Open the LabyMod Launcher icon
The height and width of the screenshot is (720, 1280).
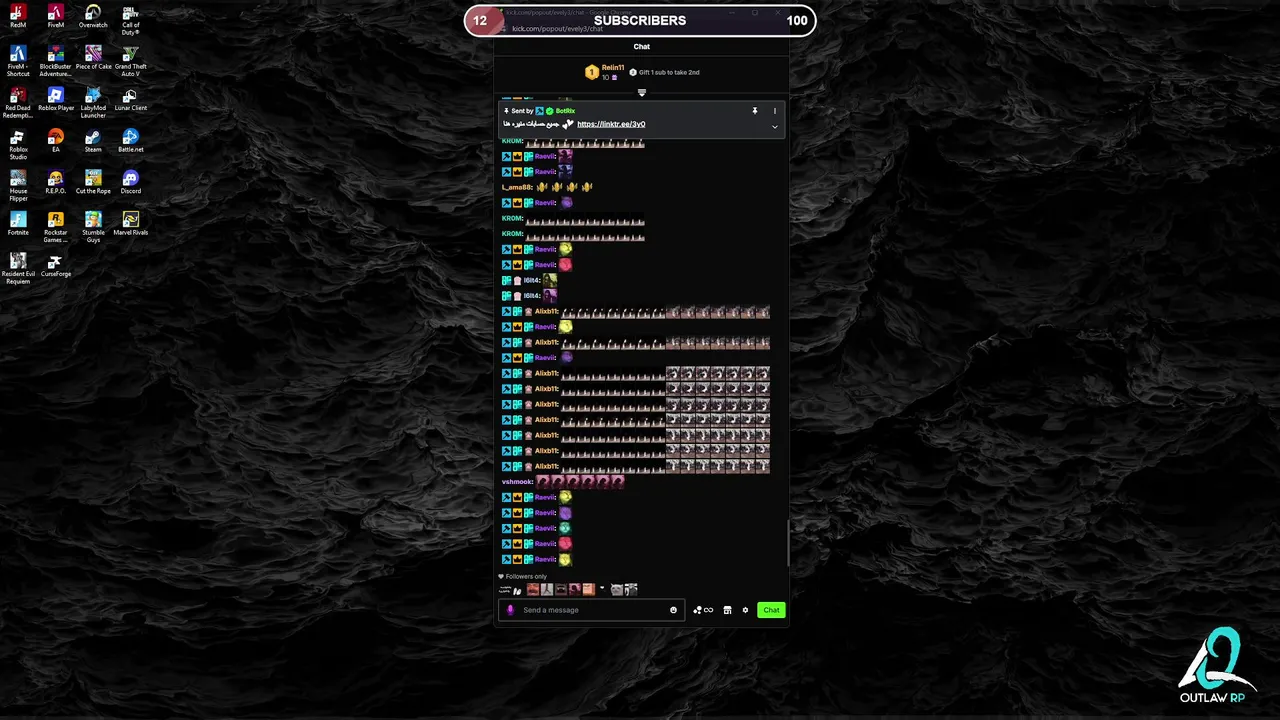93,103
